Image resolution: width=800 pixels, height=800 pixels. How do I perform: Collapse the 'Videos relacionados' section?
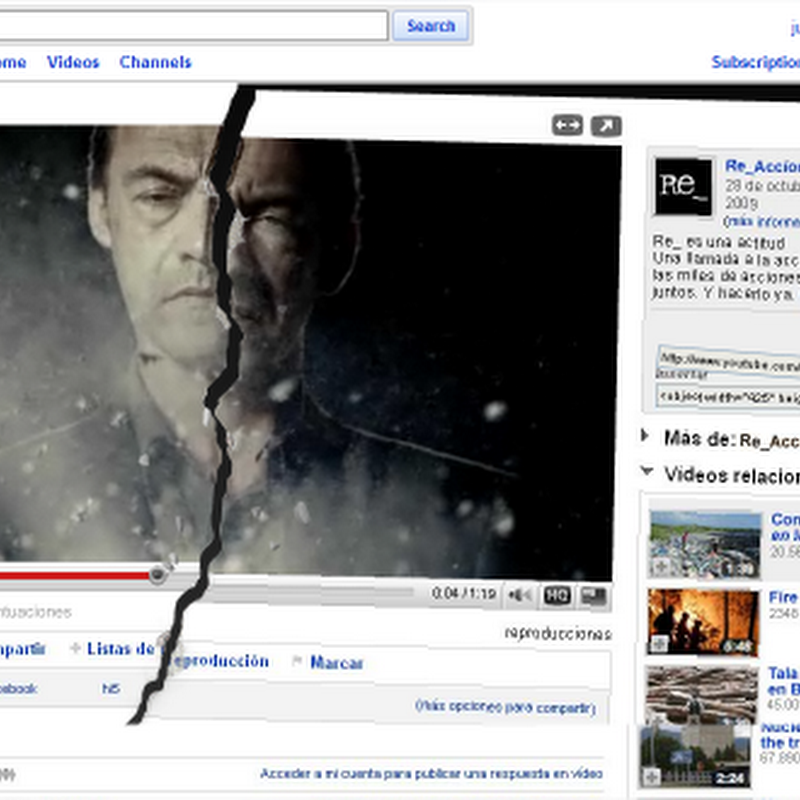[x=647, y=470]
